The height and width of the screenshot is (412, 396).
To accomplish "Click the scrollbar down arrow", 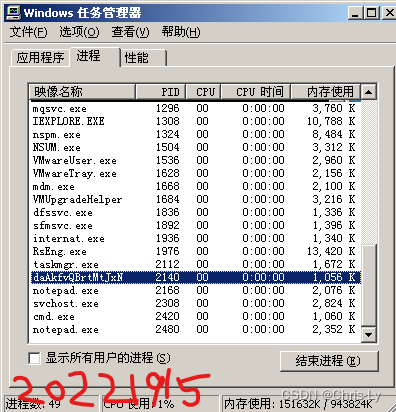I will coord(369,334).
